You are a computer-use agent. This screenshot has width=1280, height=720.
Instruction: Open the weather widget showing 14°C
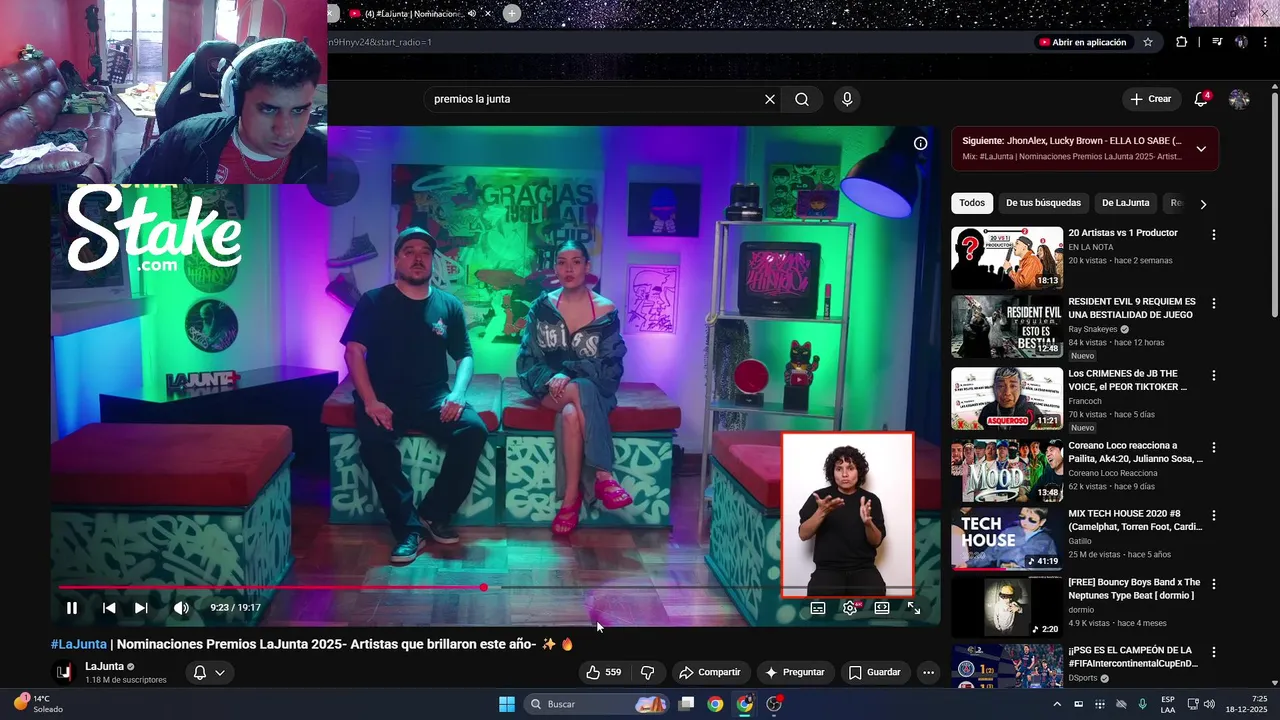[40, 704]
